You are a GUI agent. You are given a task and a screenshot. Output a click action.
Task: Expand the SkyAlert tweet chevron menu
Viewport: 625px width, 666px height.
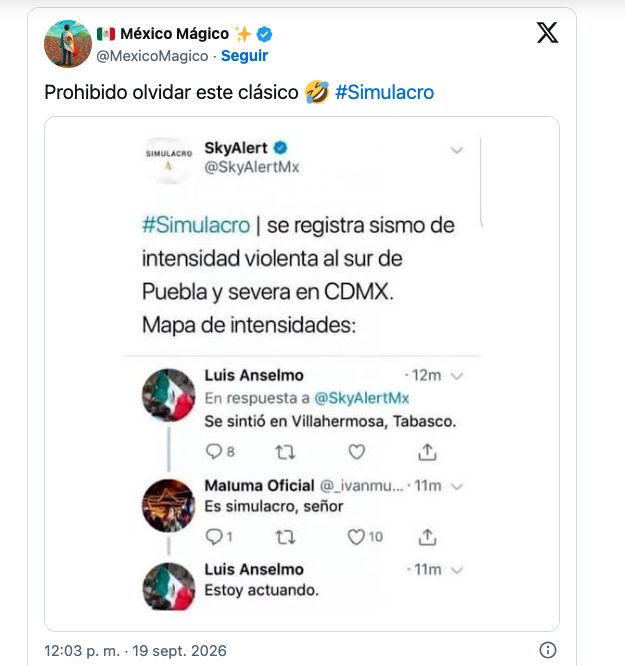click(x=457, y=150)
